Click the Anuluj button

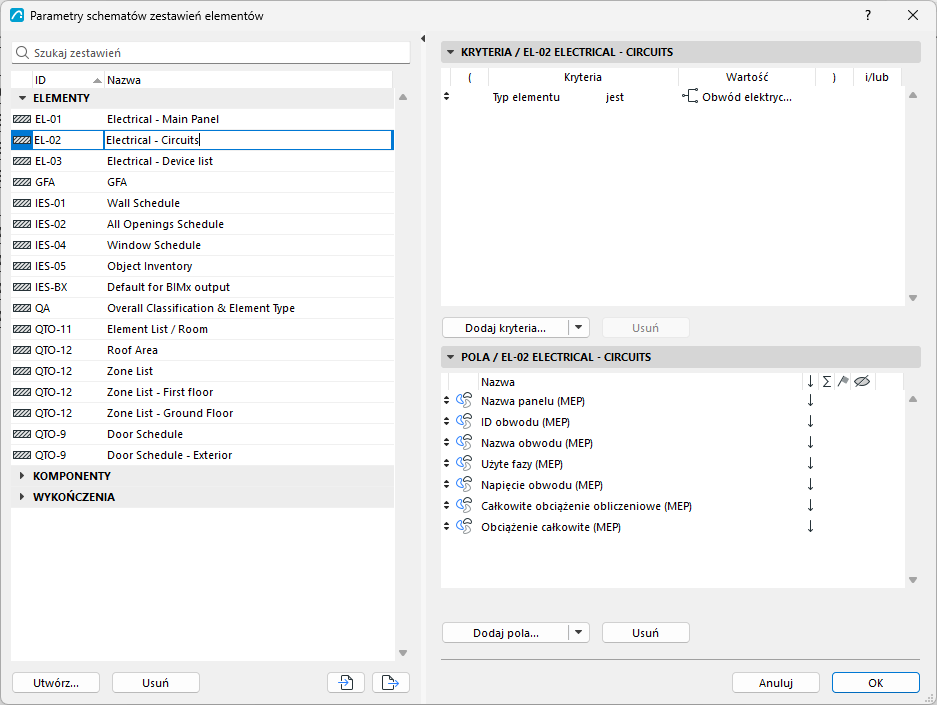tap(776, 682)
